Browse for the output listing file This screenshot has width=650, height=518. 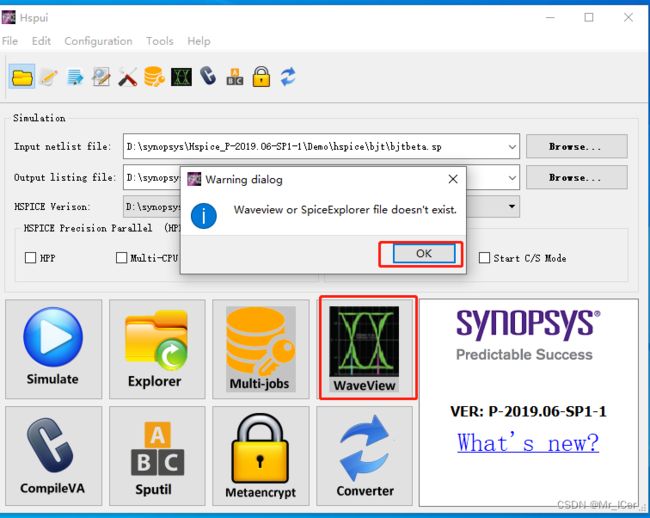[577, 177]
